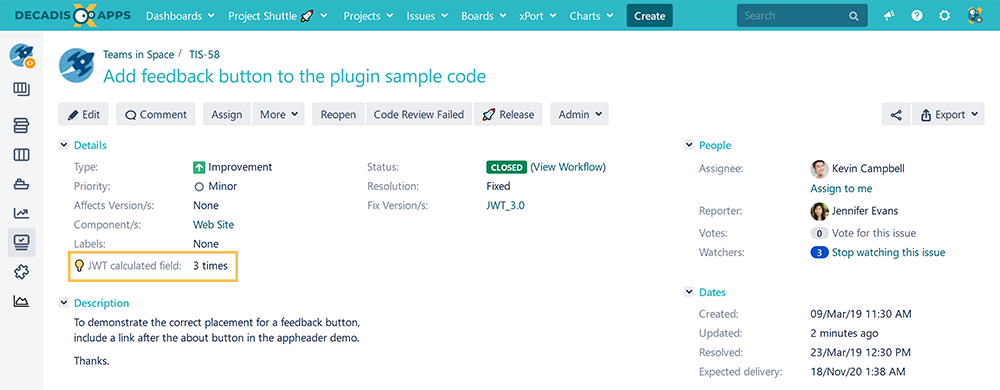The width and height of the screenshot is (1000, 390).
Task: Click the '2 minutes ago' updated value
Action: point(844,333)
